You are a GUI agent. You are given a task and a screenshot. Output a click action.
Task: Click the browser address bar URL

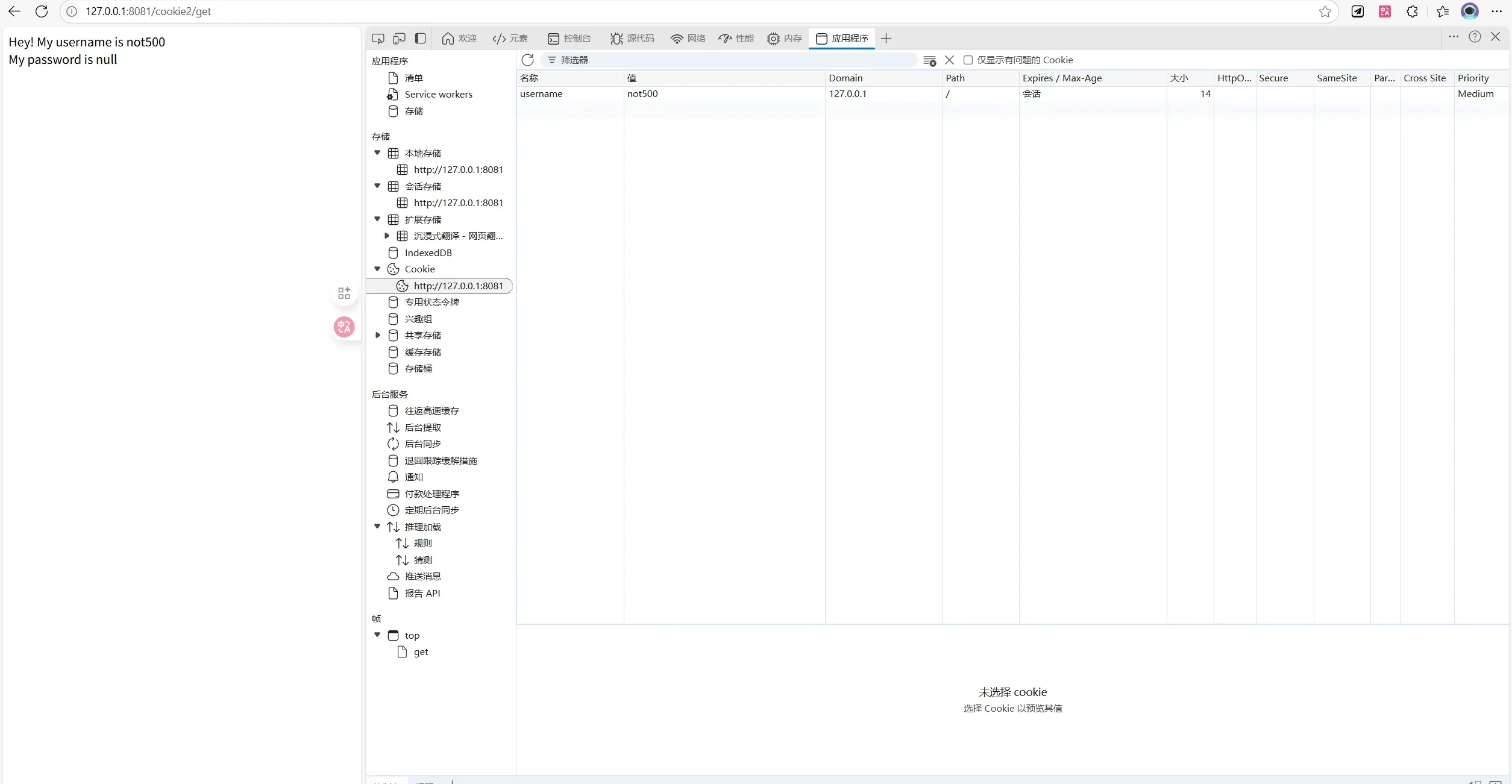click(148, 11)
